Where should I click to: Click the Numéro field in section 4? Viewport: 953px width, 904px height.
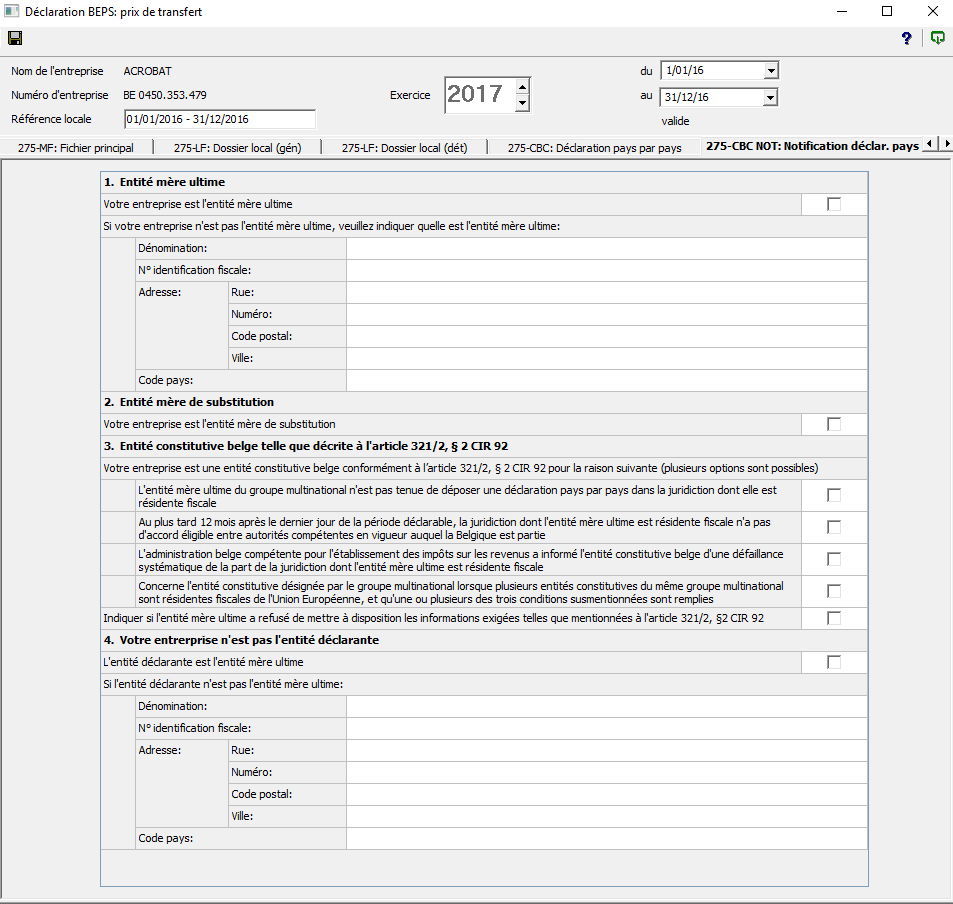[607, 772]
